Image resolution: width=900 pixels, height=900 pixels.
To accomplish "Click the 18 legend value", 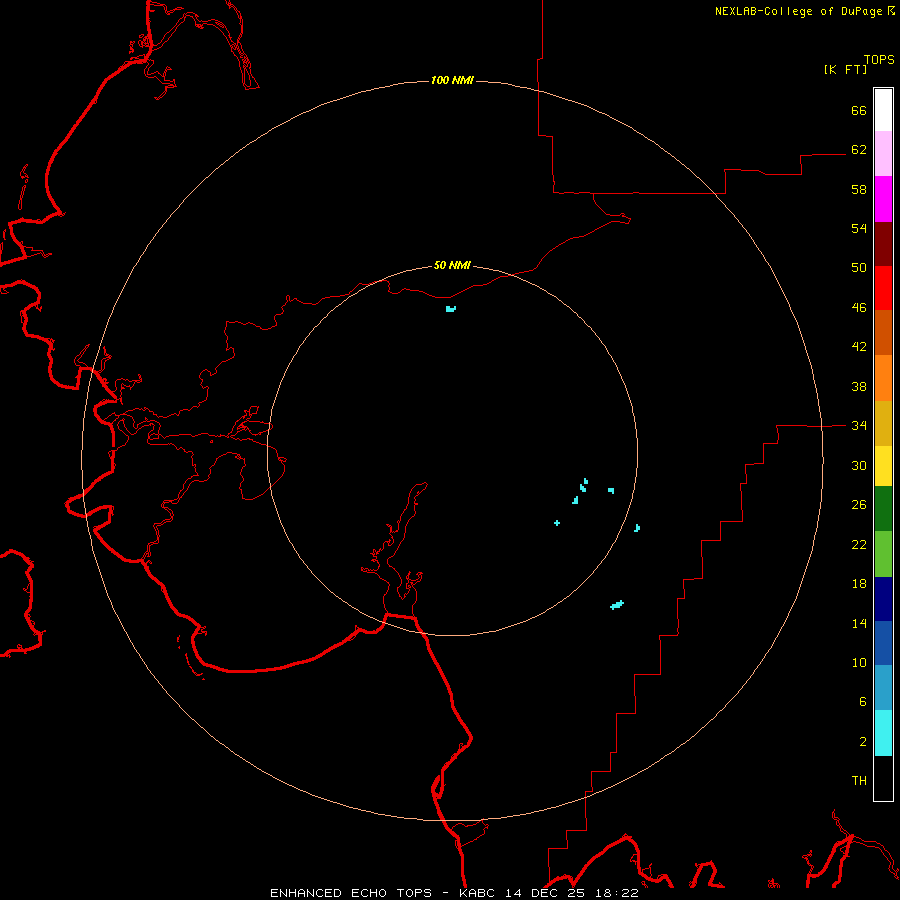I will tap(859, 584).
